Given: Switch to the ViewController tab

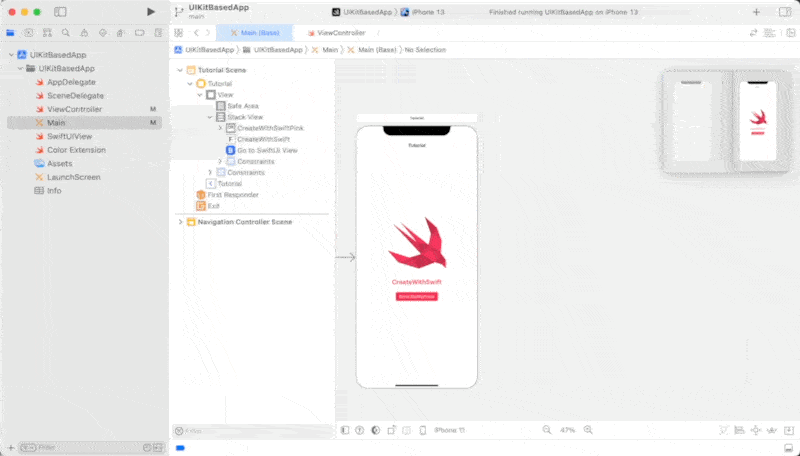Looking at the screenshot, I should click(x=335, y=33).
